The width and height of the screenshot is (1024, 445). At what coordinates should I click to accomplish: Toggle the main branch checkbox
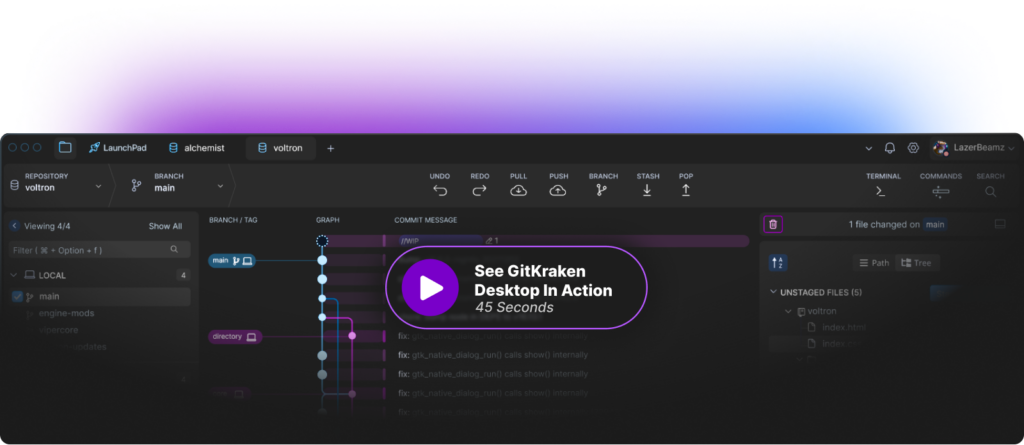click(x=18, y=297)
